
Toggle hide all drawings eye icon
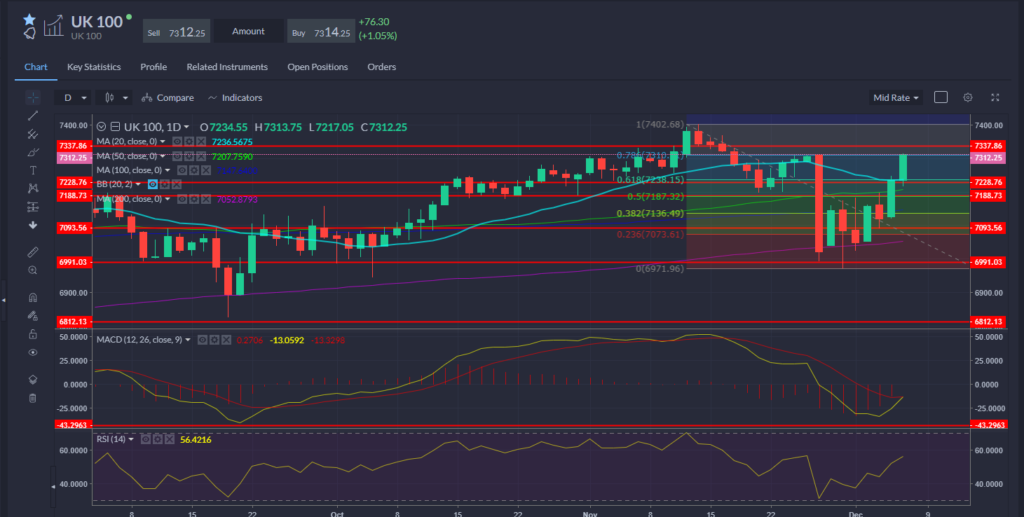(x=33, y=352)
